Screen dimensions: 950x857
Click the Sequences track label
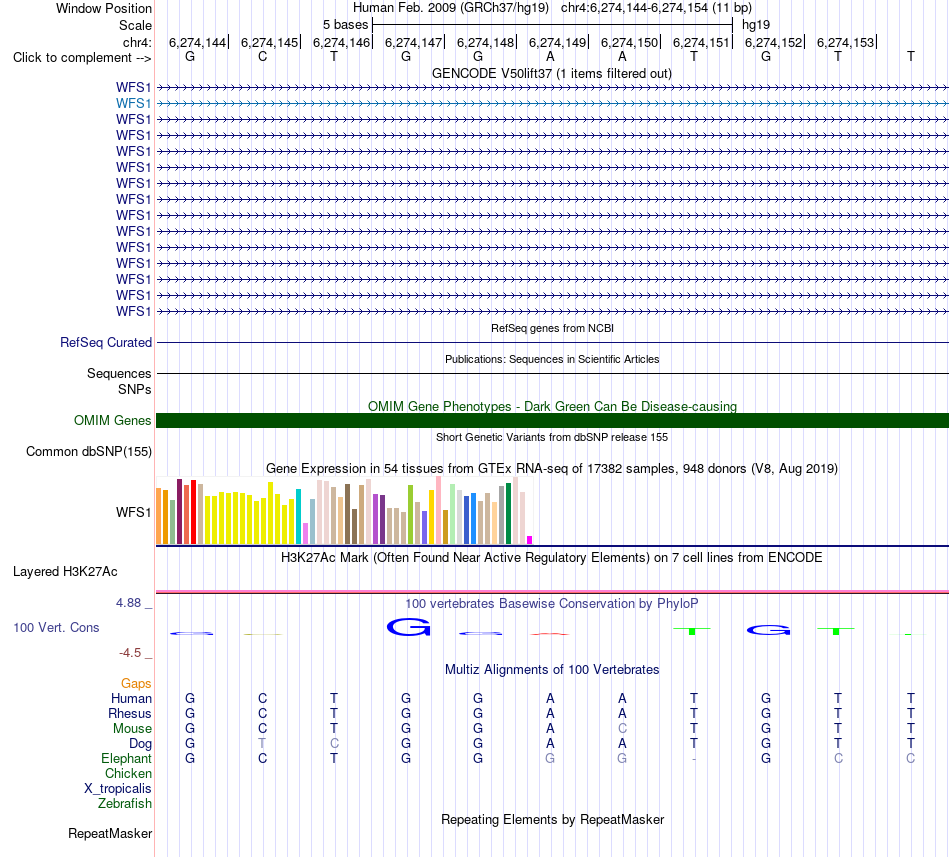point(119,373)
